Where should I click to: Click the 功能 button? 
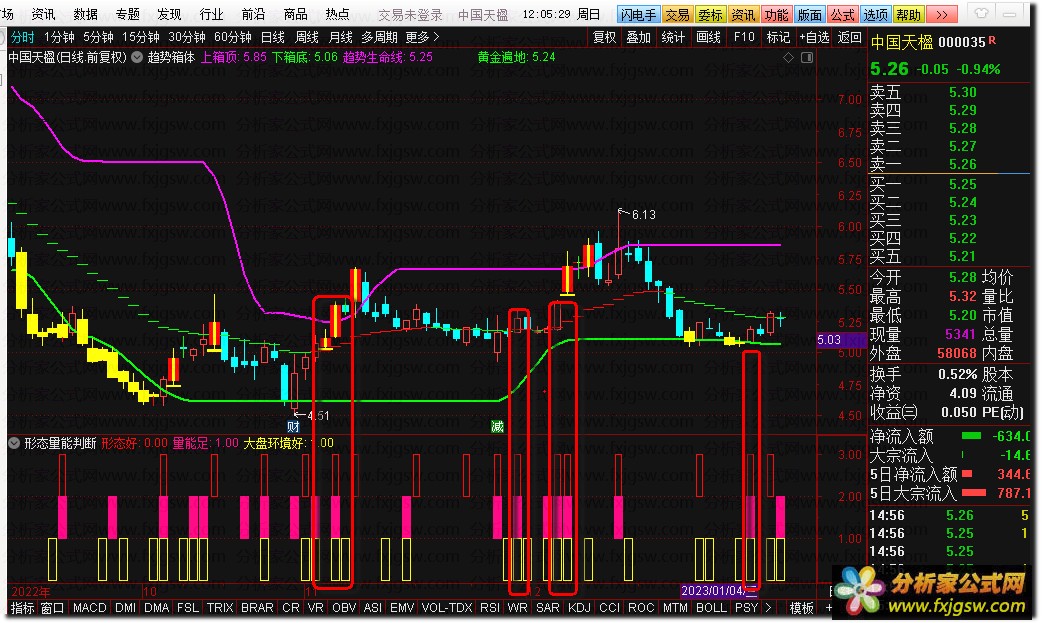click(776, 15)
